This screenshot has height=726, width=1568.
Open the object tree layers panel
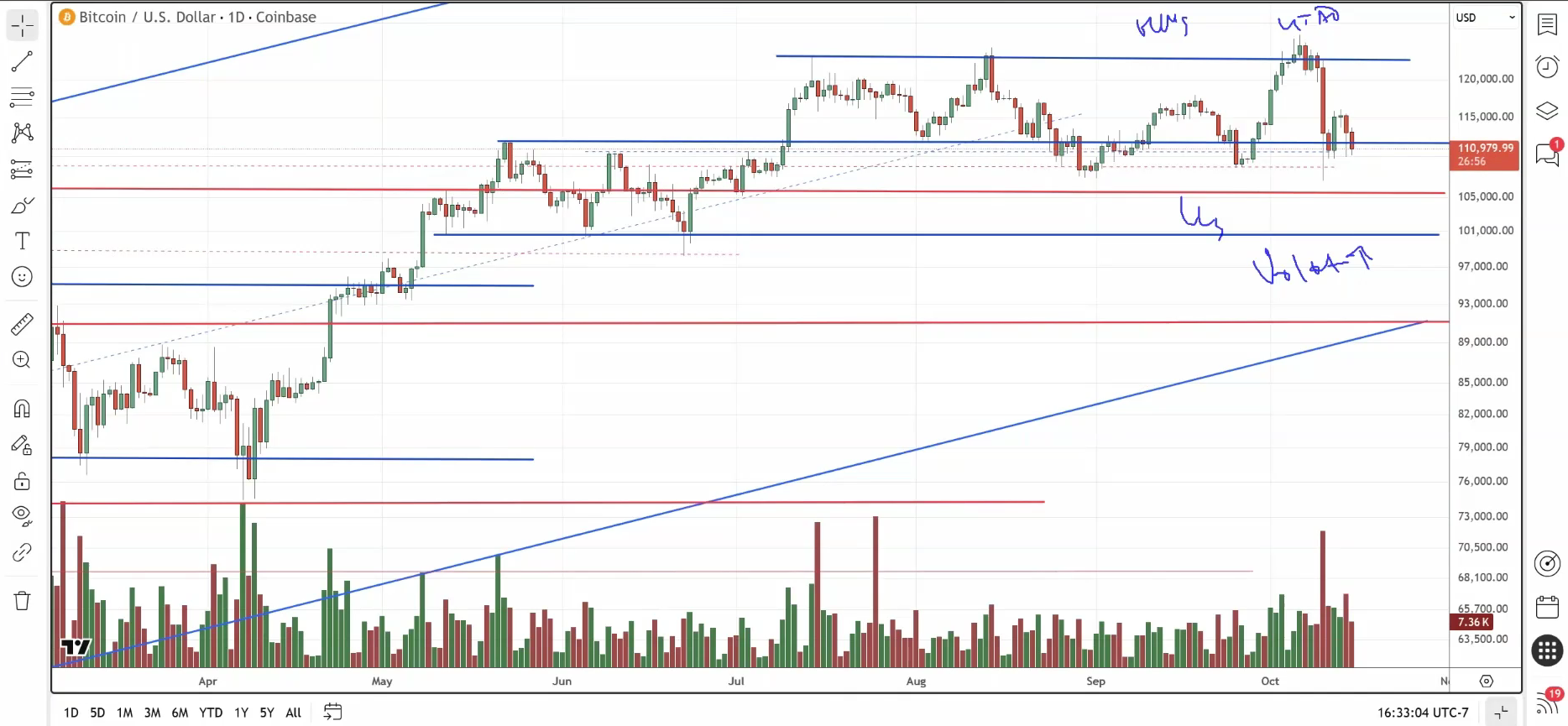point(1547,111)
